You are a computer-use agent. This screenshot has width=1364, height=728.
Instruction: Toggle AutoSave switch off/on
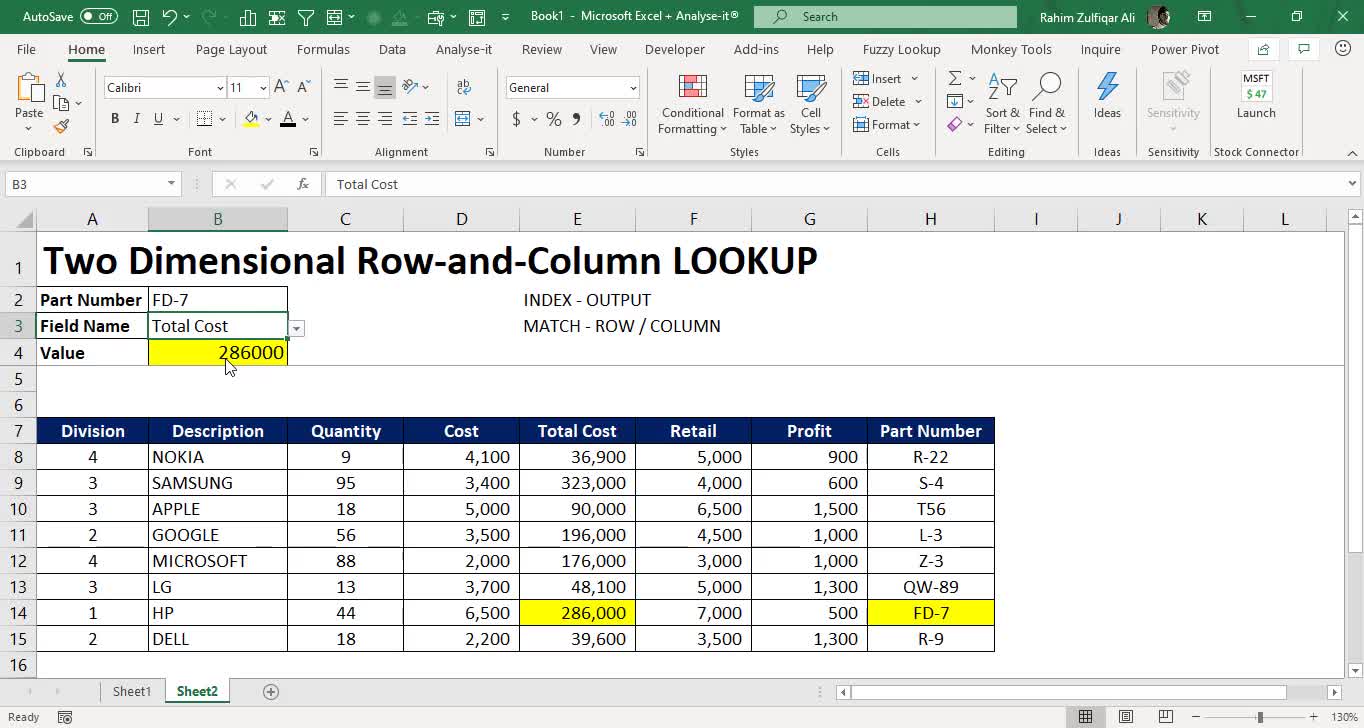pyautogui.click(x=98, y=16)
